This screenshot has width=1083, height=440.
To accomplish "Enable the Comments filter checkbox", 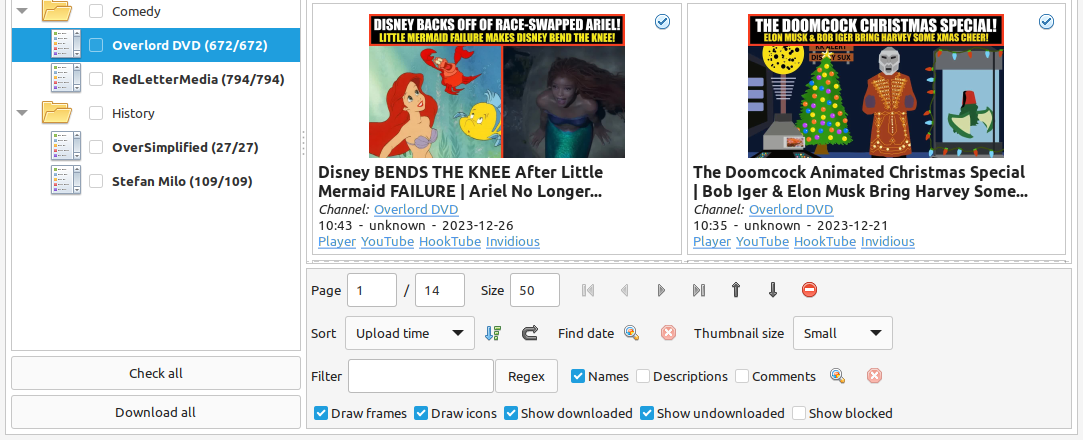I will tap(742, 376).
